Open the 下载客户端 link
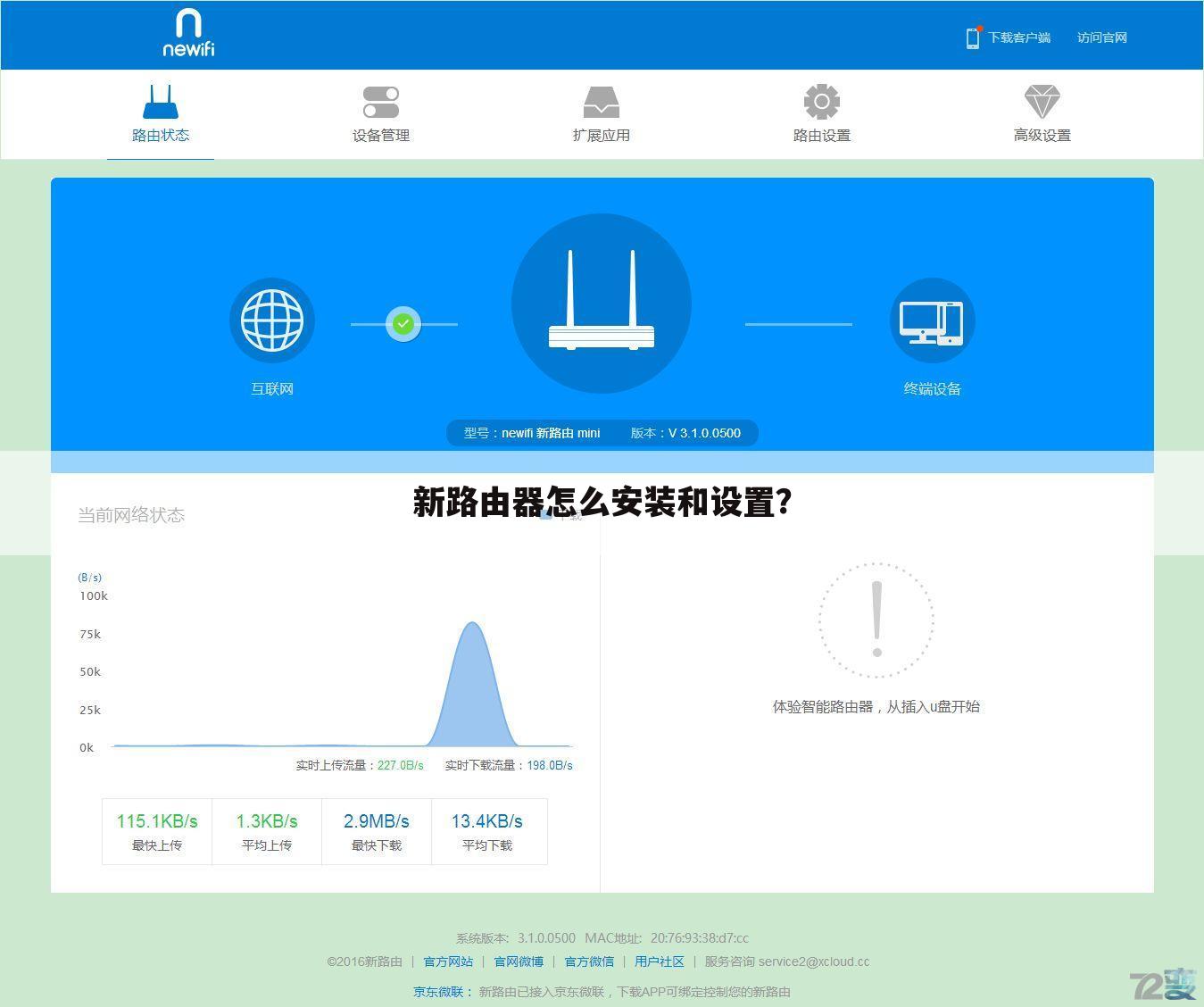 pos(1019,37)
